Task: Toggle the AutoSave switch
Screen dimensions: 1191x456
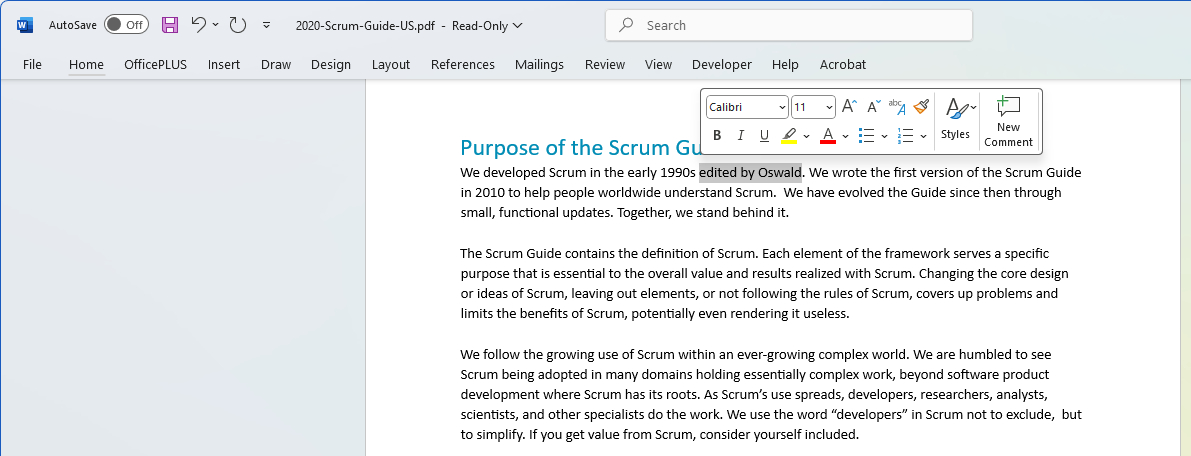Action: point(126,24)
